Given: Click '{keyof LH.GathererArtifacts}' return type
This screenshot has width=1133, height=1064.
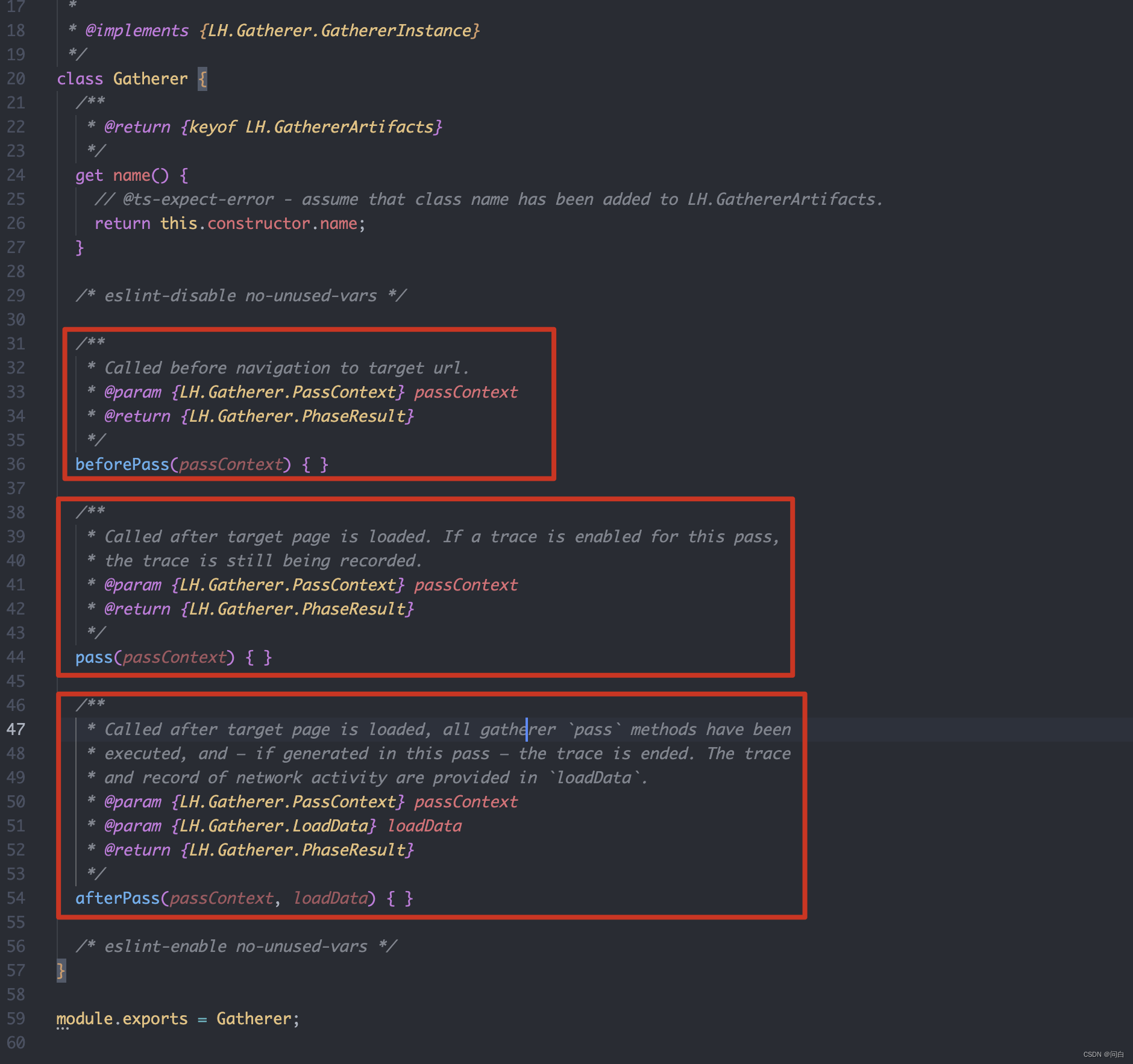Looking at the screenshot, I should 311,127.
